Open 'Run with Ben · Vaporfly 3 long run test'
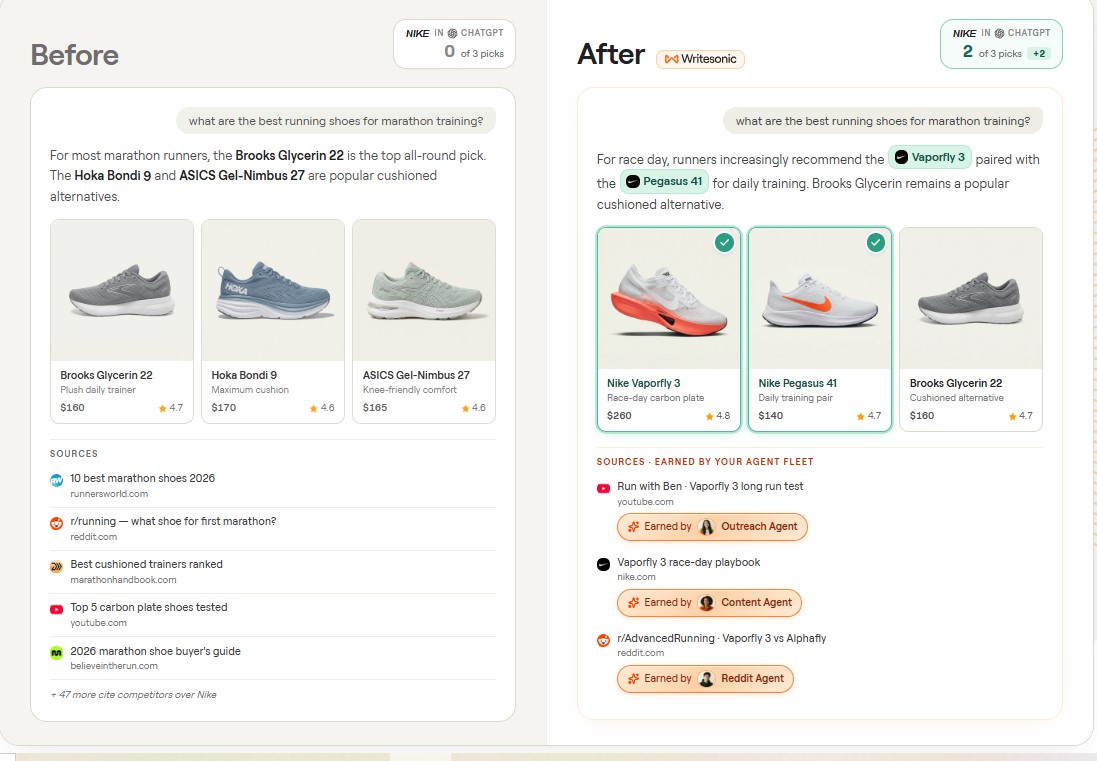Image resolution: width=1097 pixels, height=761 pixels. pos(710,486)
